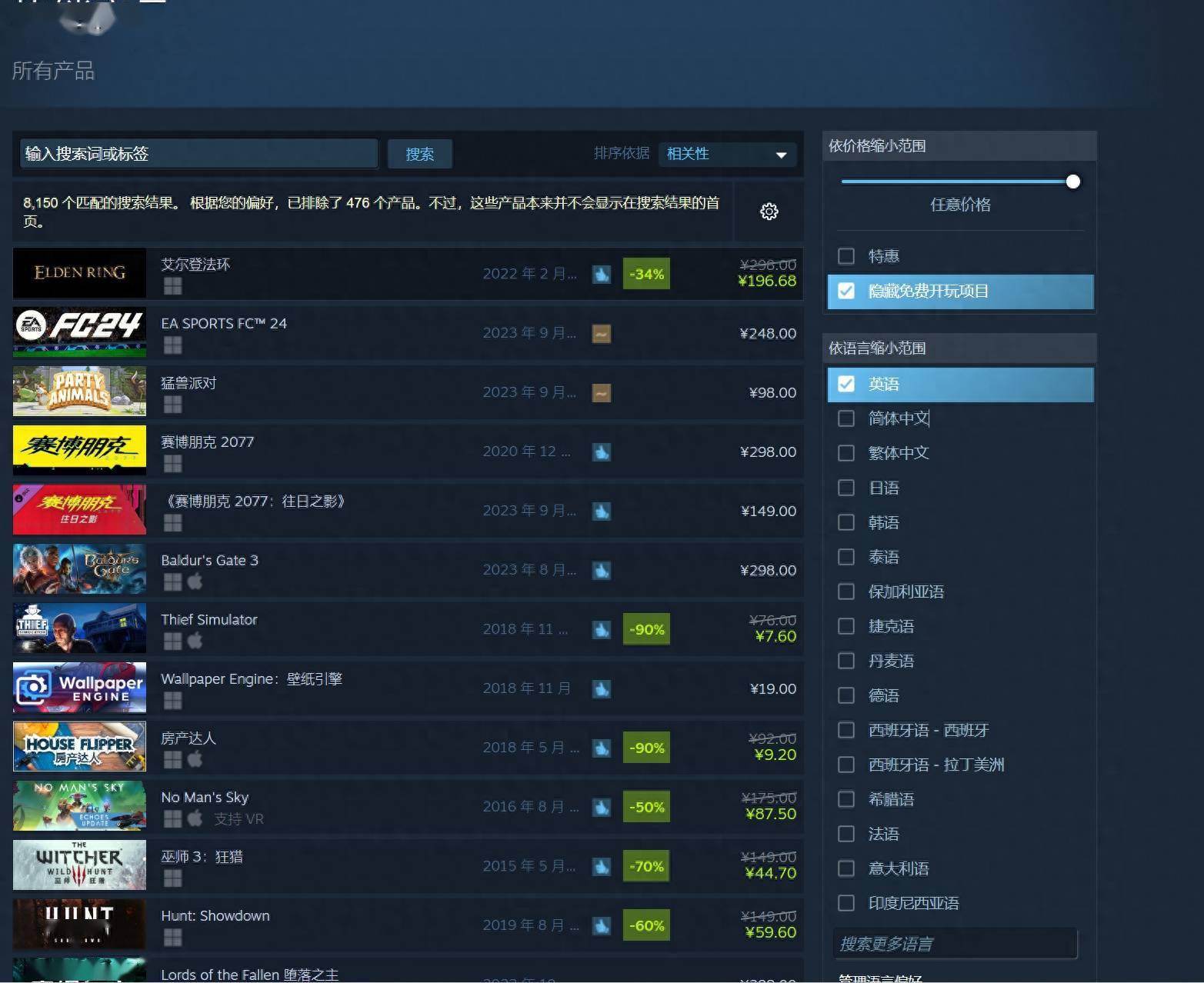Viewport: 1204px width, 983px height.
Task: Click the Windows platform icon under 艾尔登法环
Action: coord(173,286)
